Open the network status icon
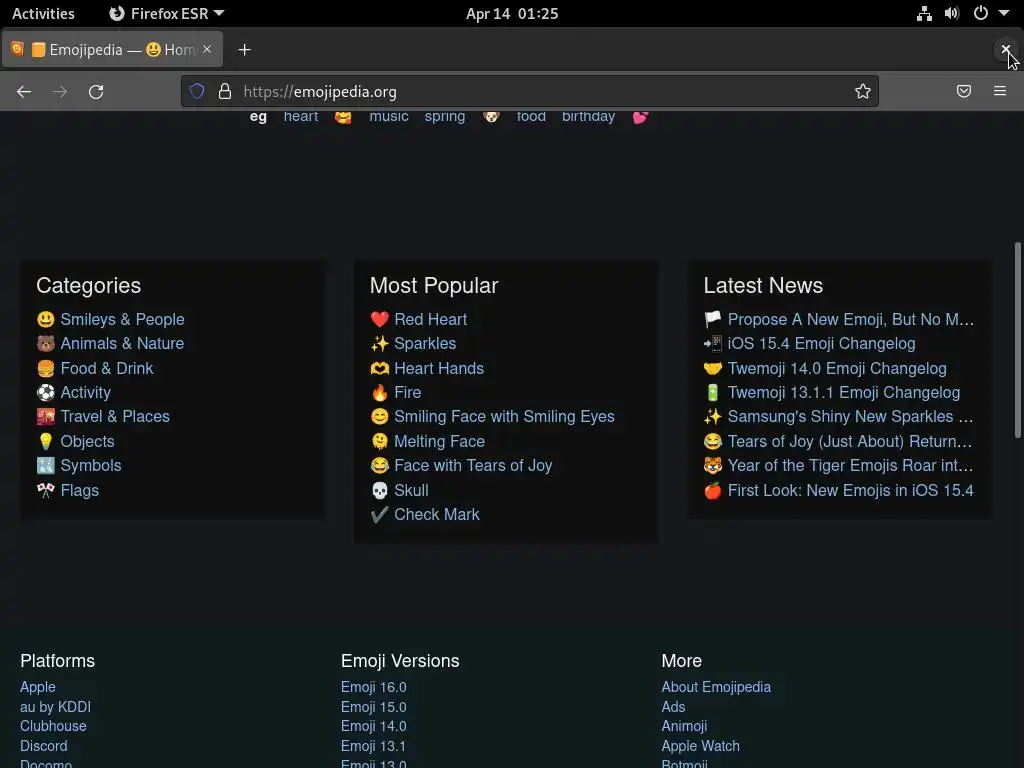 924,13
